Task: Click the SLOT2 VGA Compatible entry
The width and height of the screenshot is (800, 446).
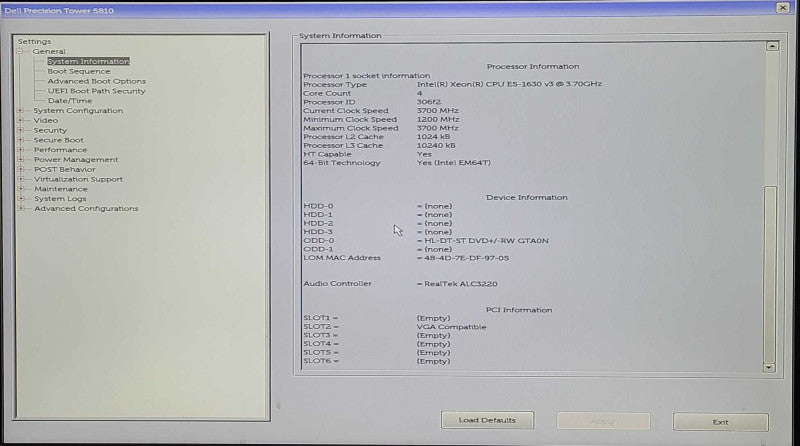Action: (452, 327)
